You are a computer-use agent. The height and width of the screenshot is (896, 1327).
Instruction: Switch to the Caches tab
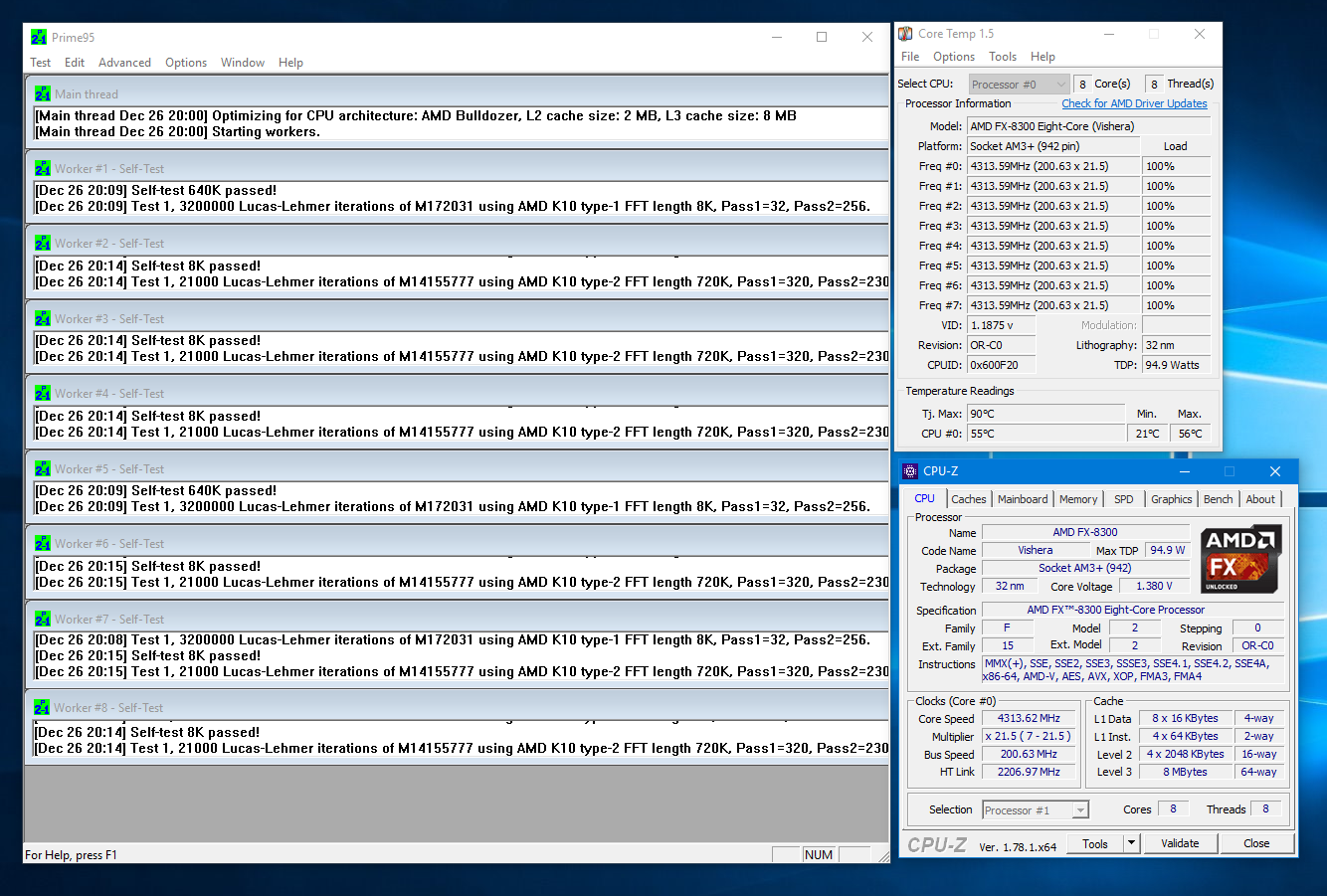968,499
